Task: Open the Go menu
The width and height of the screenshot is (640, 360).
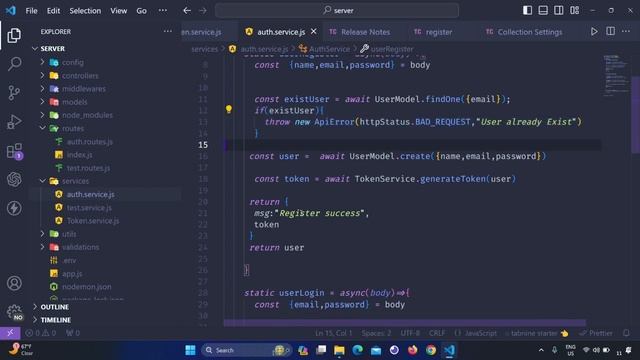Action: (141, 11)
